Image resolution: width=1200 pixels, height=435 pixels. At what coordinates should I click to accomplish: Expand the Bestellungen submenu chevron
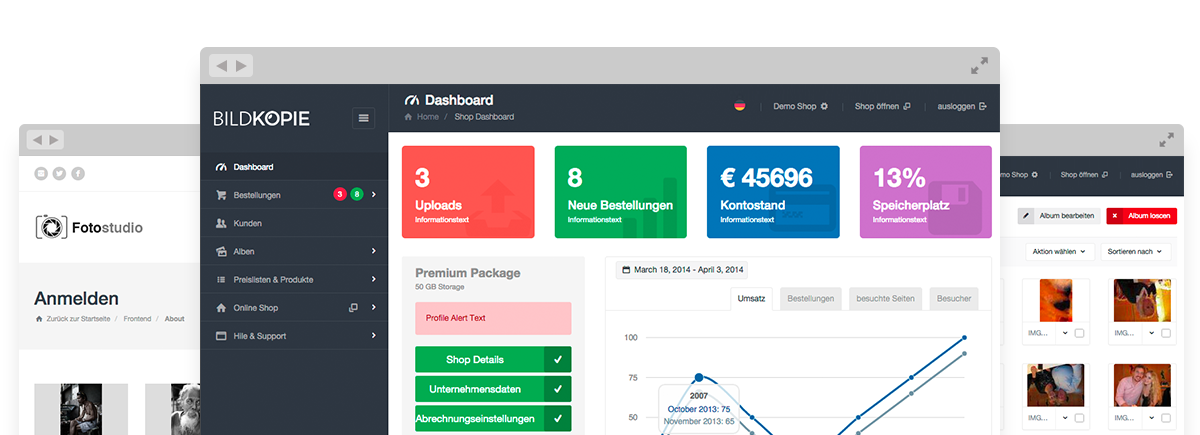(373, 194)
